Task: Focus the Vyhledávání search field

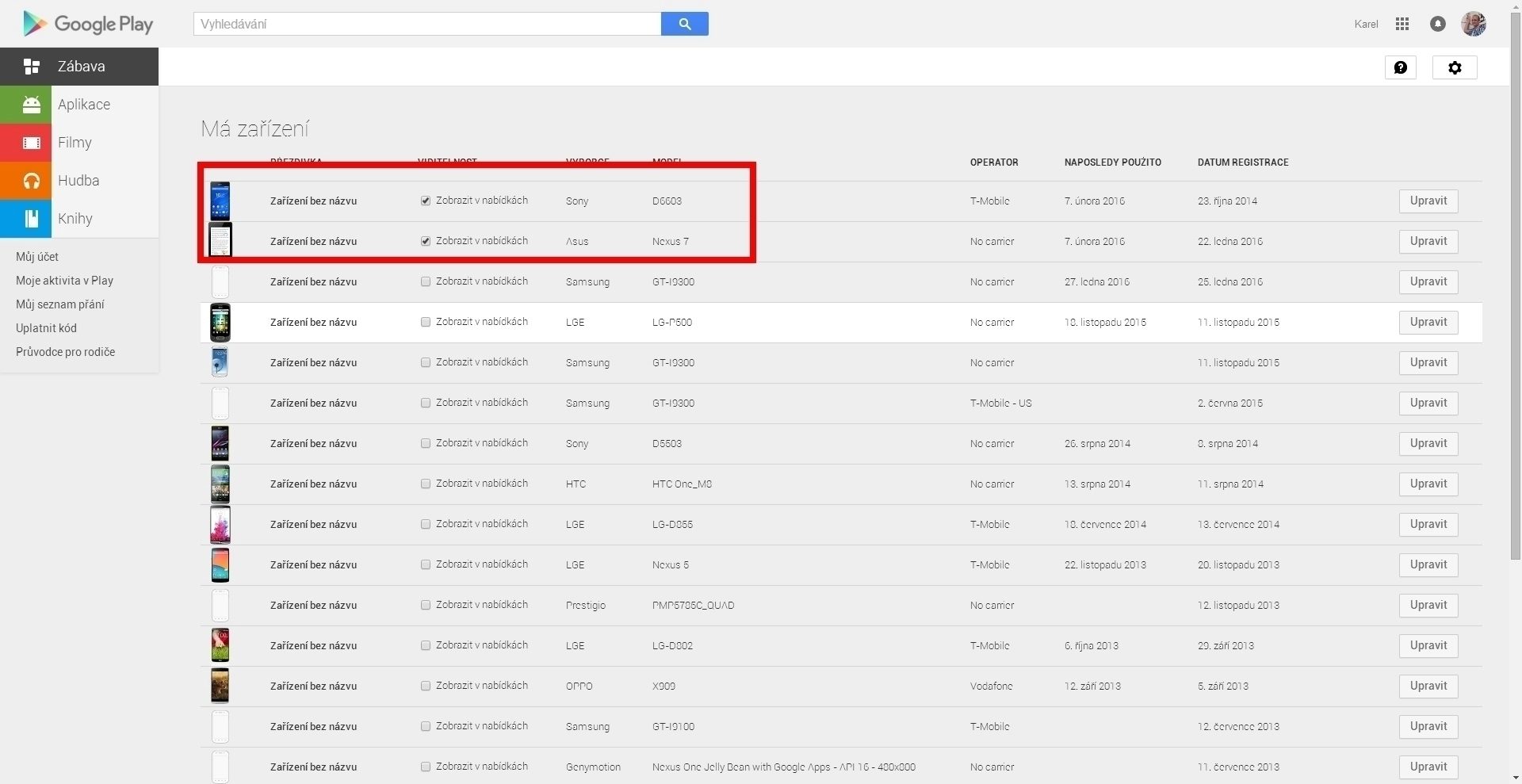Action: [427, 24]
